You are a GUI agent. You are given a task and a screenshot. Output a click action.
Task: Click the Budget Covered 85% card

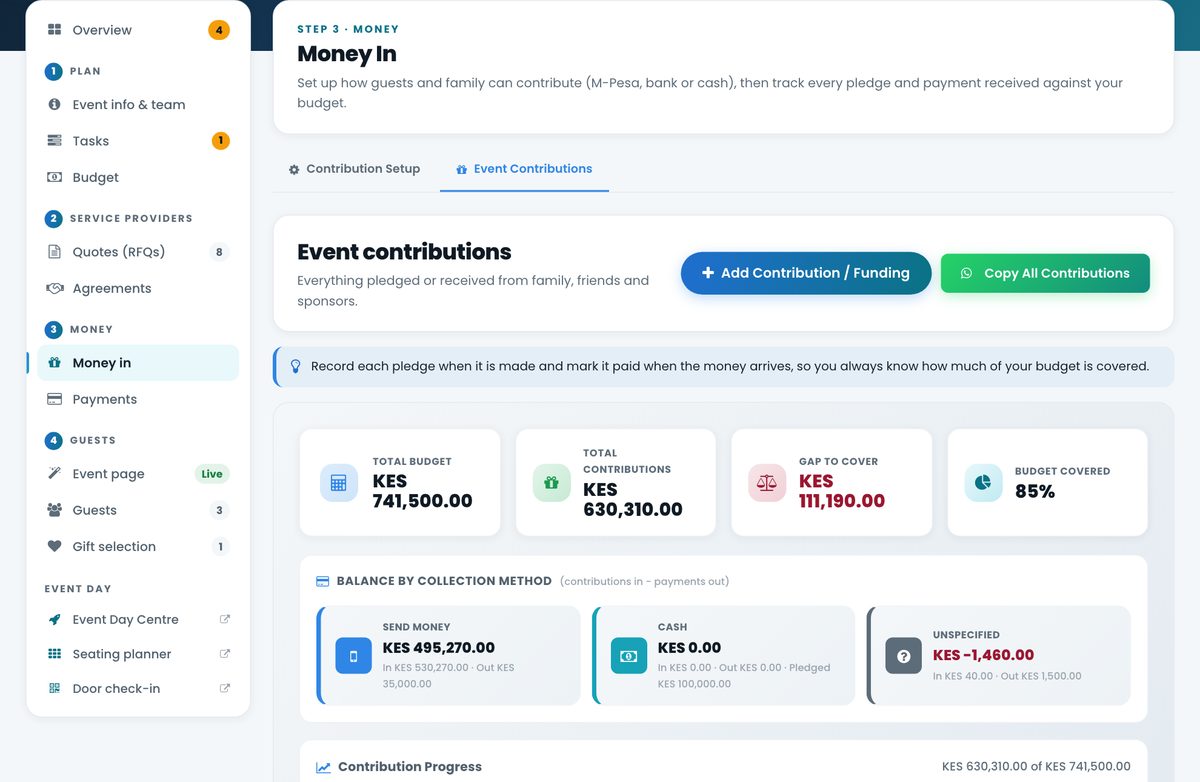(x=1048, y=482)
